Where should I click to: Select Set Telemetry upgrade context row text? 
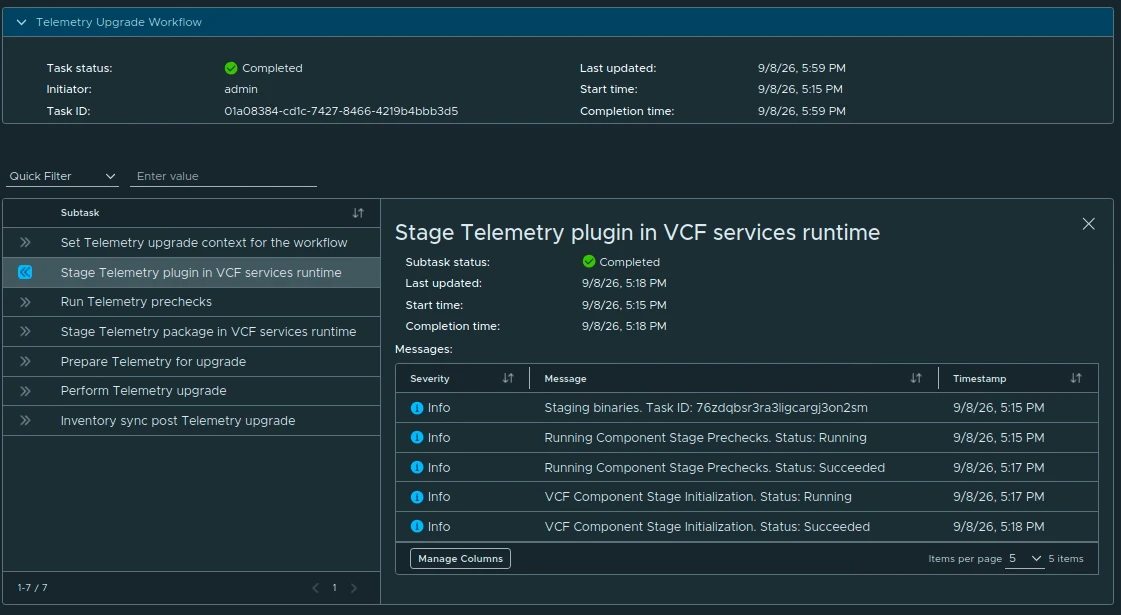point(204,242)
